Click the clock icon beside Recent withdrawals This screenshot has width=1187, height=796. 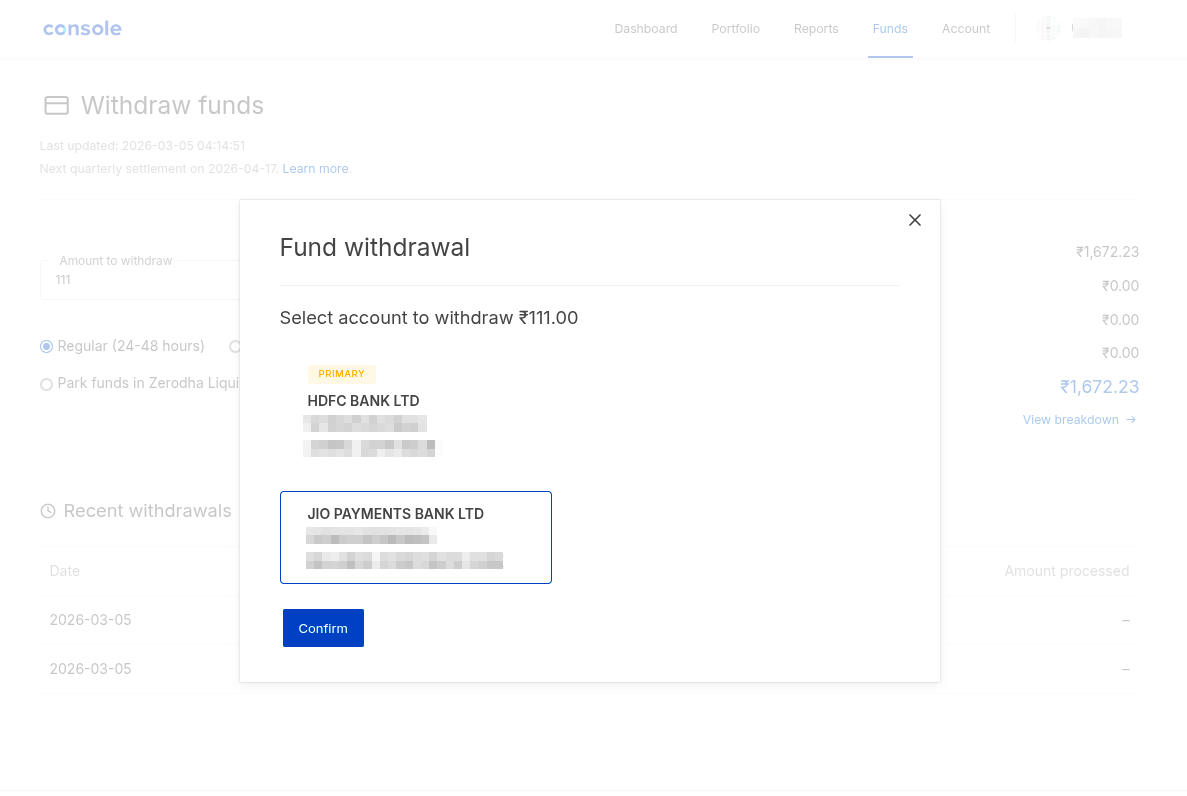tap(48, 511)
